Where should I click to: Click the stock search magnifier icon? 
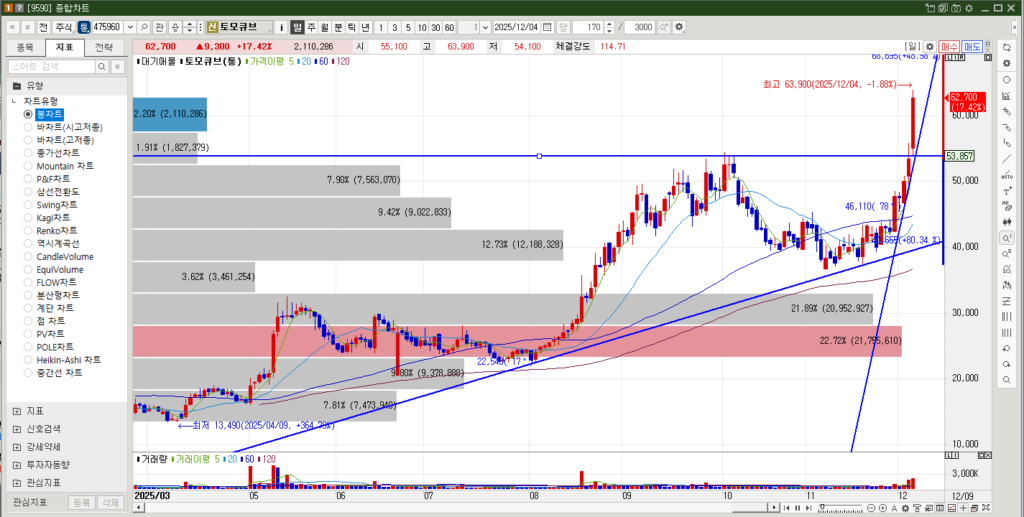coord(144,26)
